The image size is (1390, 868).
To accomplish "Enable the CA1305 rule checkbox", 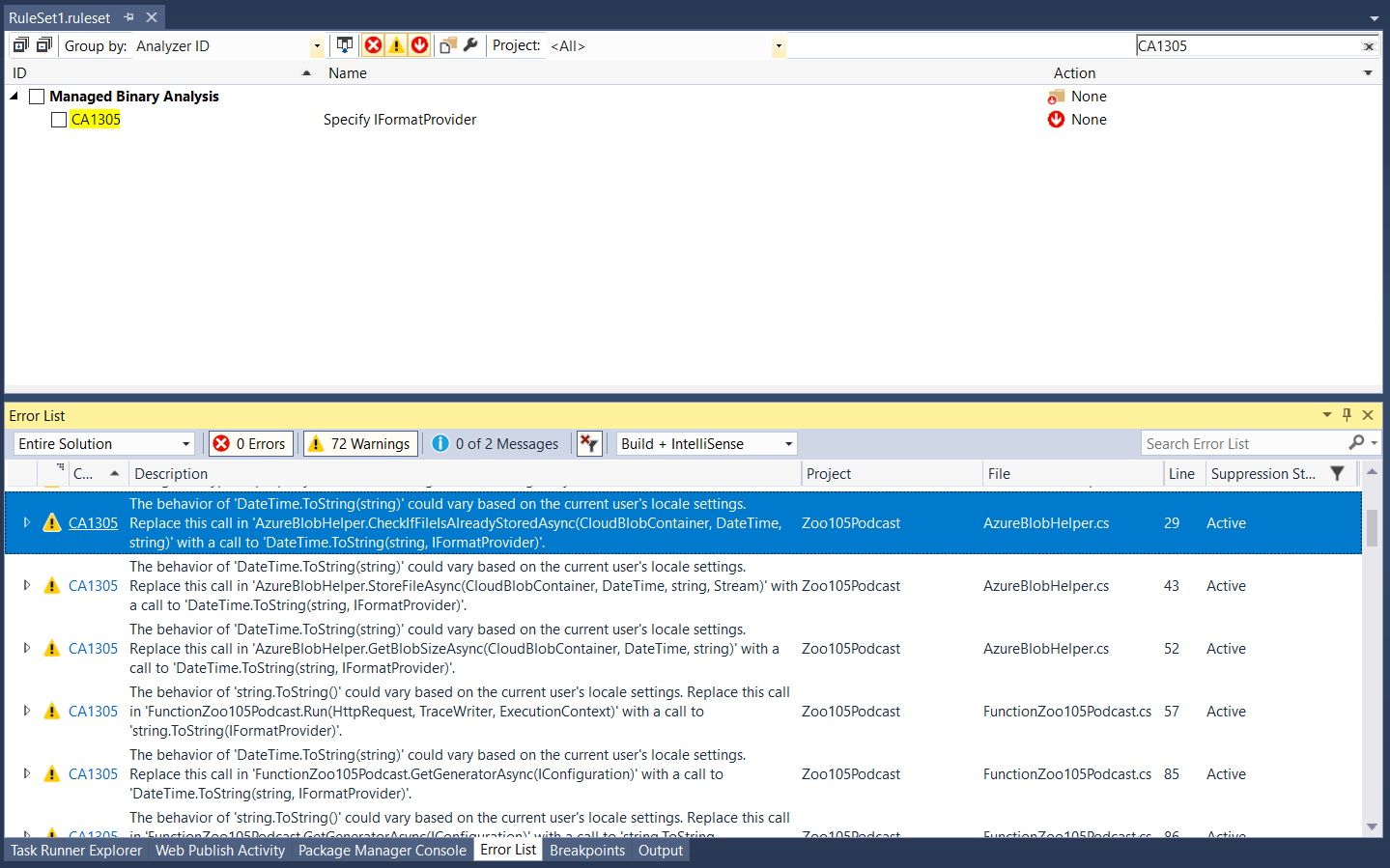I will (59, 120).
